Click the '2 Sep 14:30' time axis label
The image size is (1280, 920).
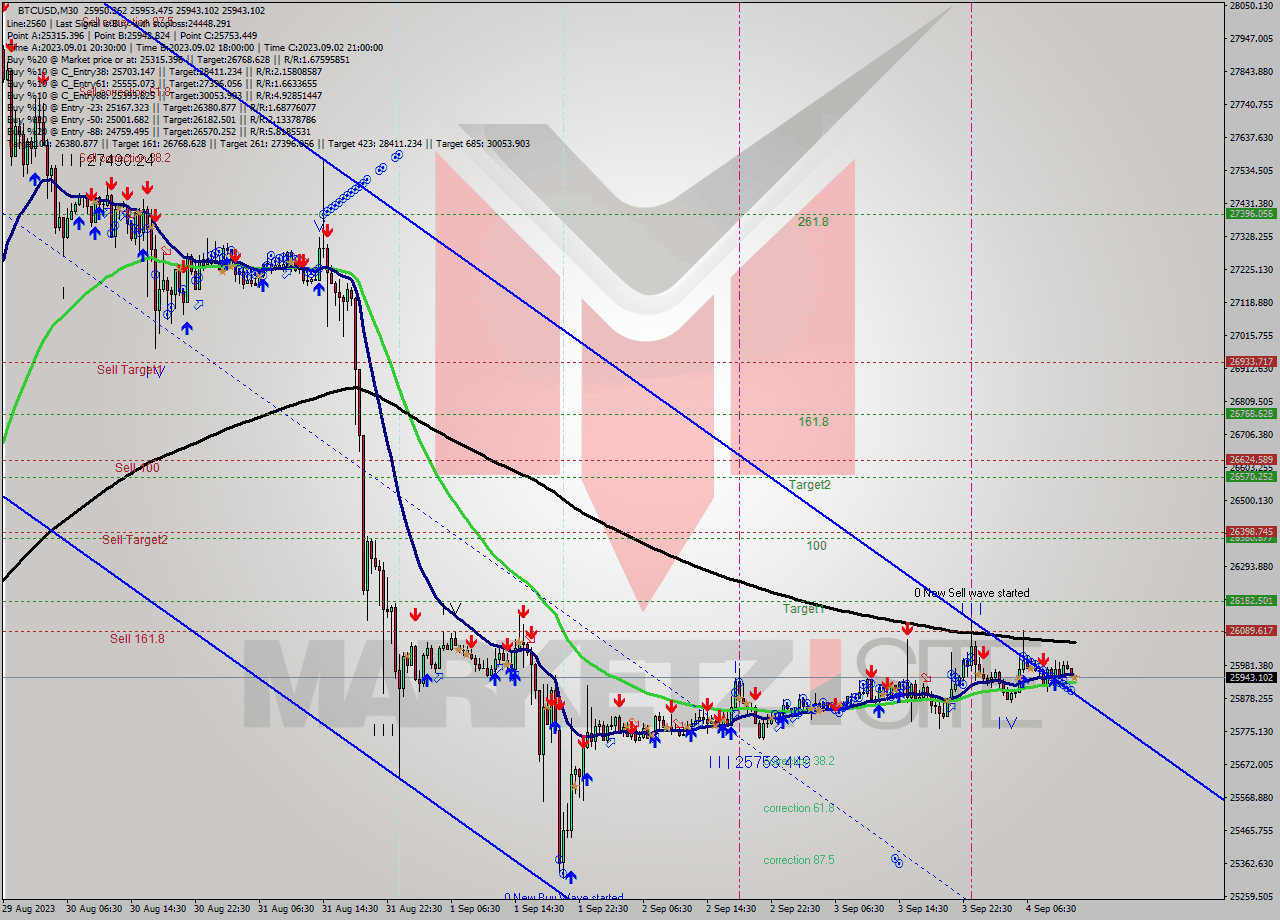[731, 909]
